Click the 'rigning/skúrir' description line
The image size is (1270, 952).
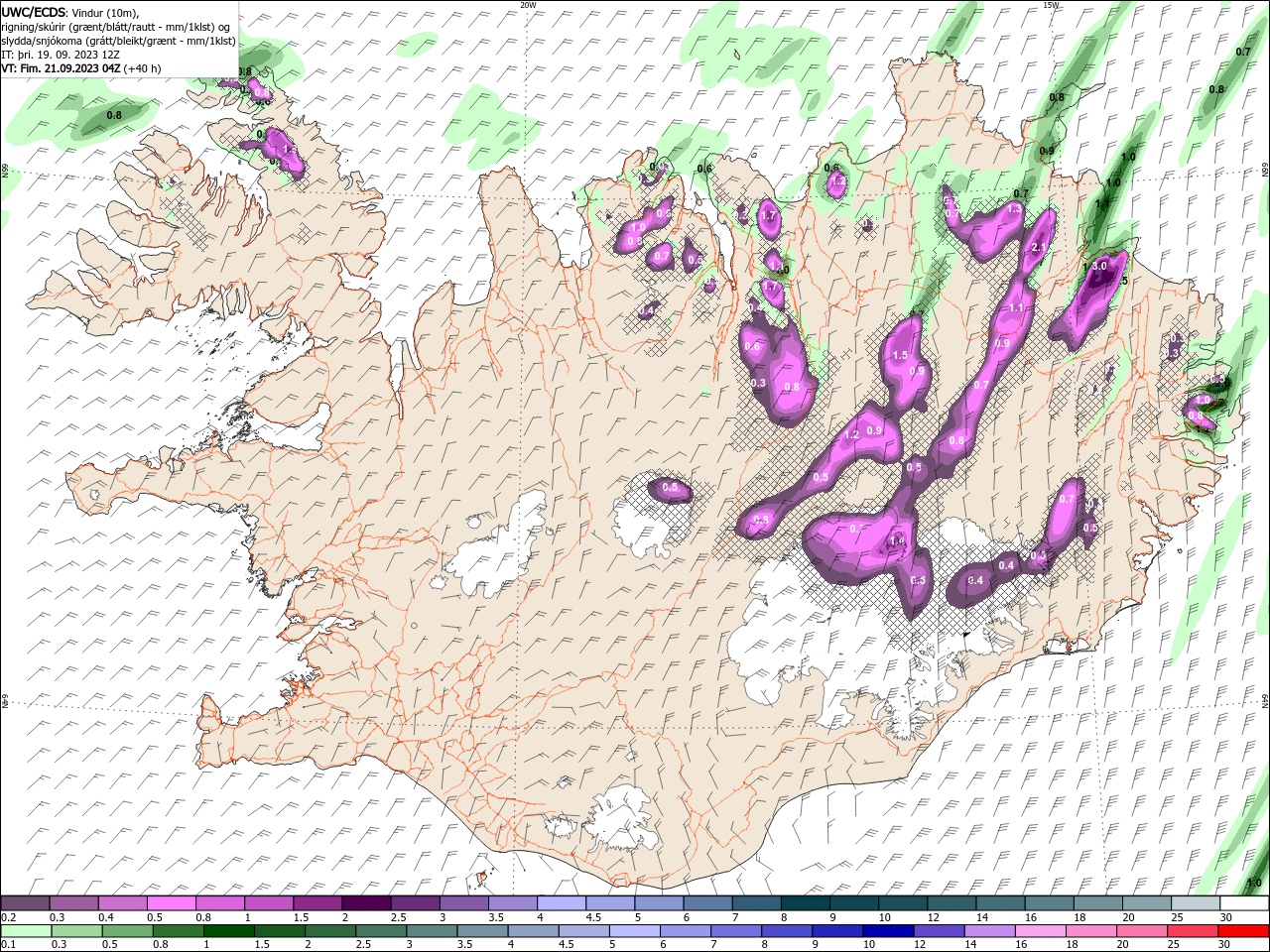[116, 27]
